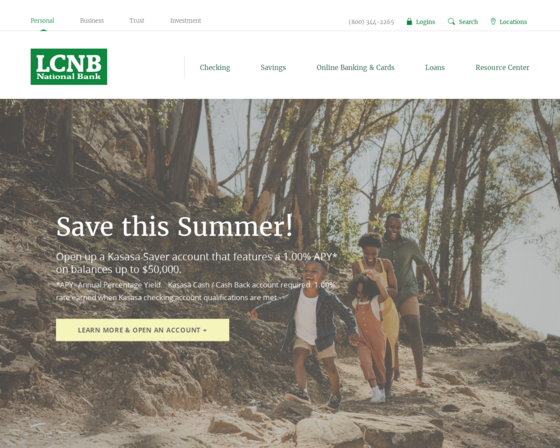Click the magnifying glass search icon

coord(451,21)
